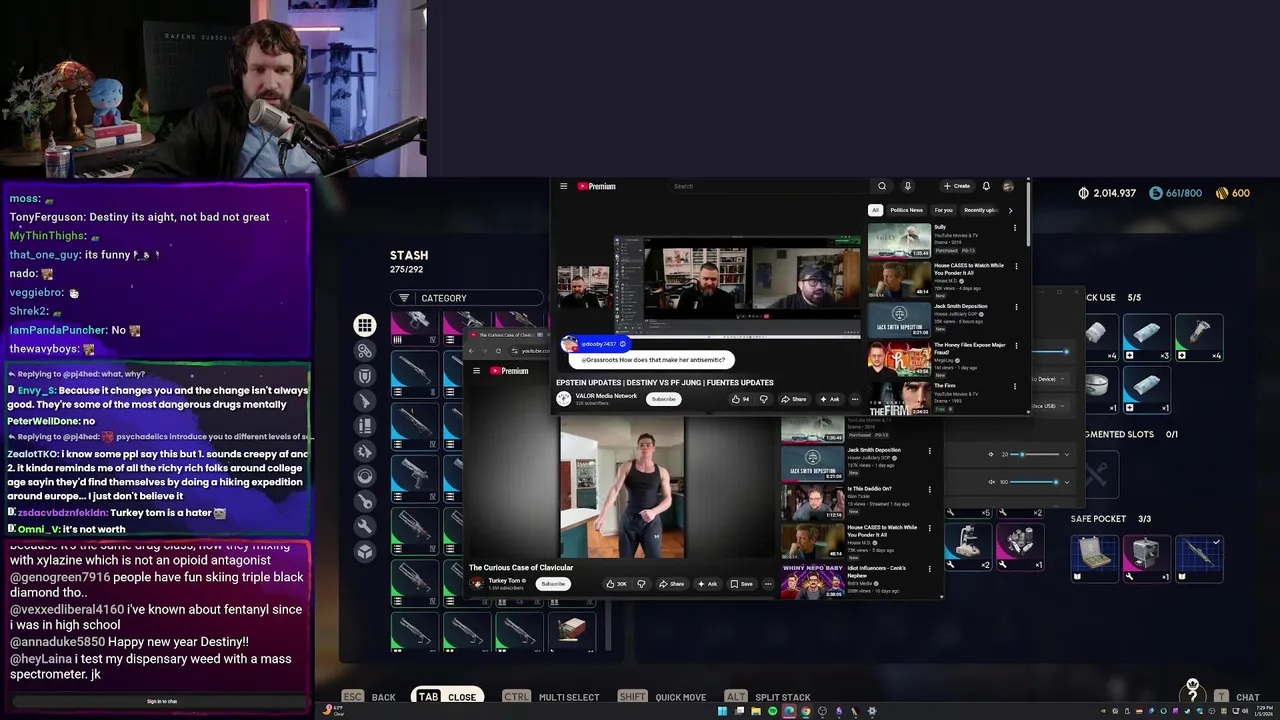Show more chips with the right arrow on YouTube
This screenshot has width=1280, height=720.
click(1010, 210)
